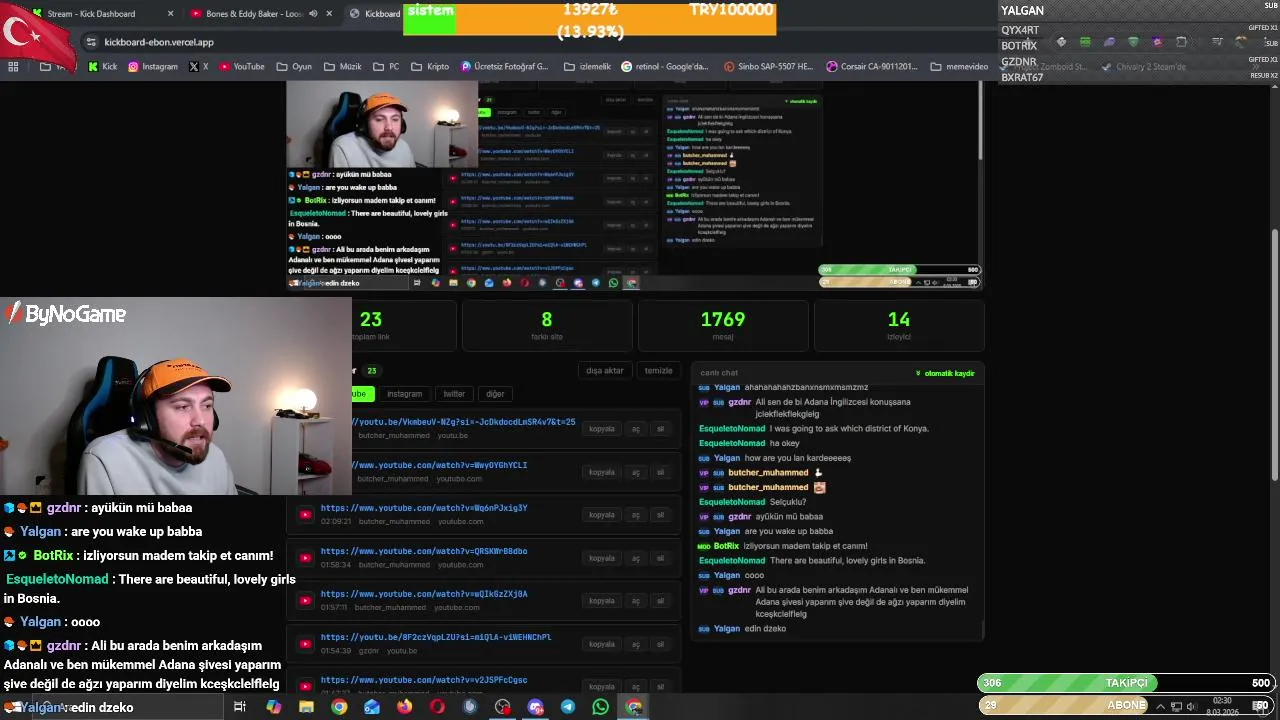Open Opera from the taskbar

(437, 707)
